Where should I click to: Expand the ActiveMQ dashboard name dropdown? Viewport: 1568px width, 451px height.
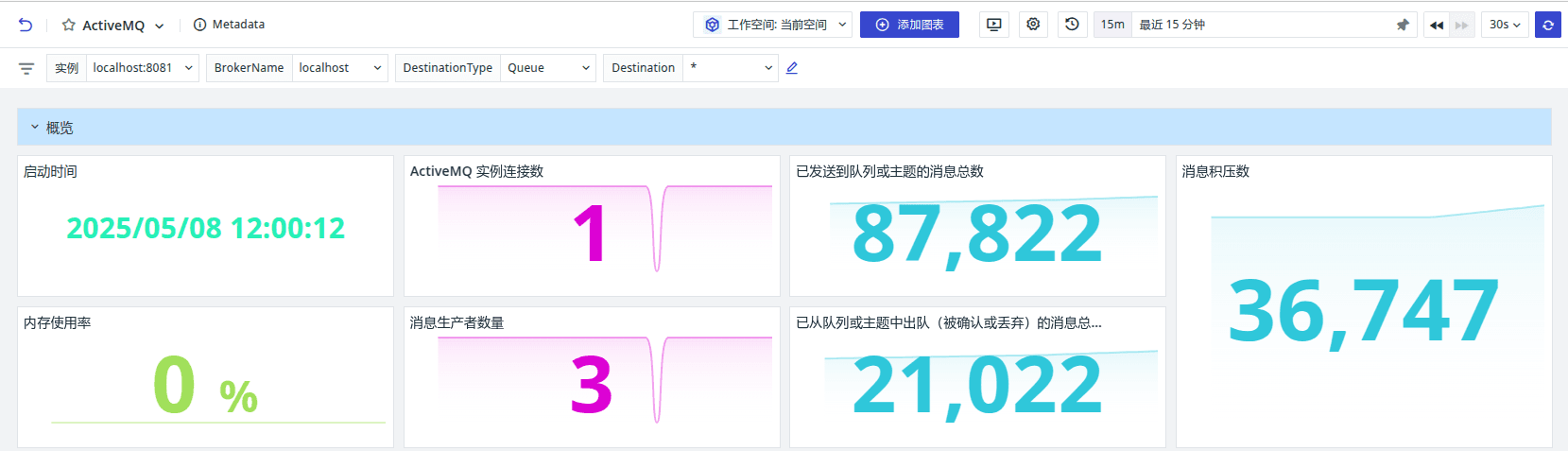coord(159,26)
